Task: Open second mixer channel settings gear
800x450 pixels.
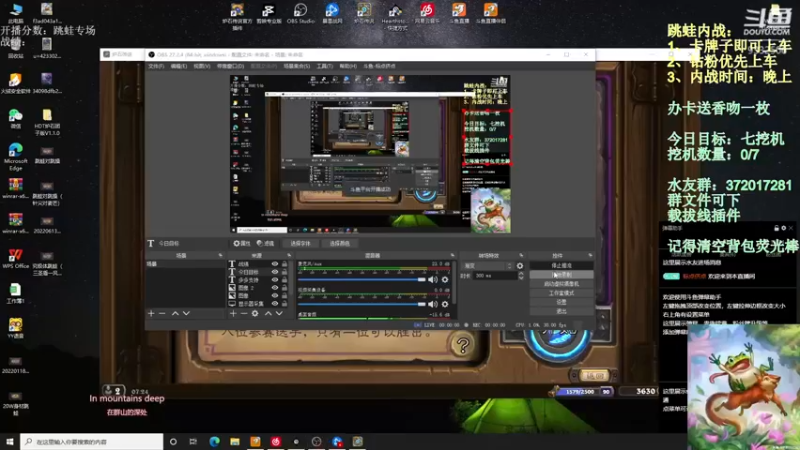Action: 445,304
